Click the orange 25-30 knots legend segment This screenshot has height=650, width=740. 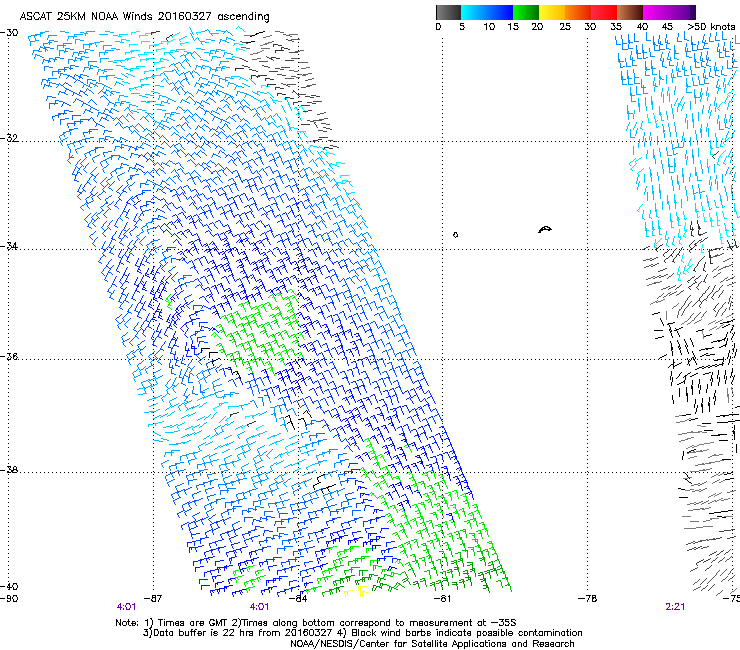click(578, 12)
